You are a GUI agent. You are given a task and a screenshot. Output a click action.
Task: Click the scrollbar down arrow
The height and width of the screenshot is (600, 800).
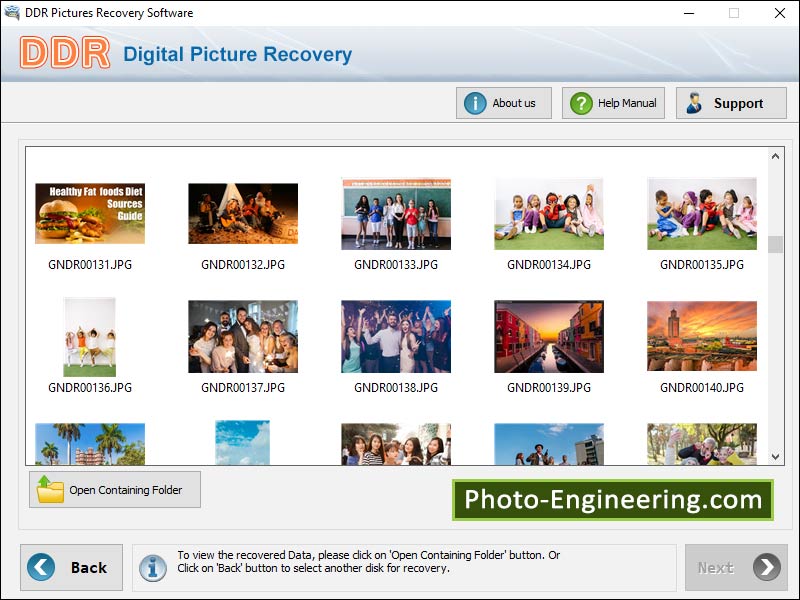775,455
